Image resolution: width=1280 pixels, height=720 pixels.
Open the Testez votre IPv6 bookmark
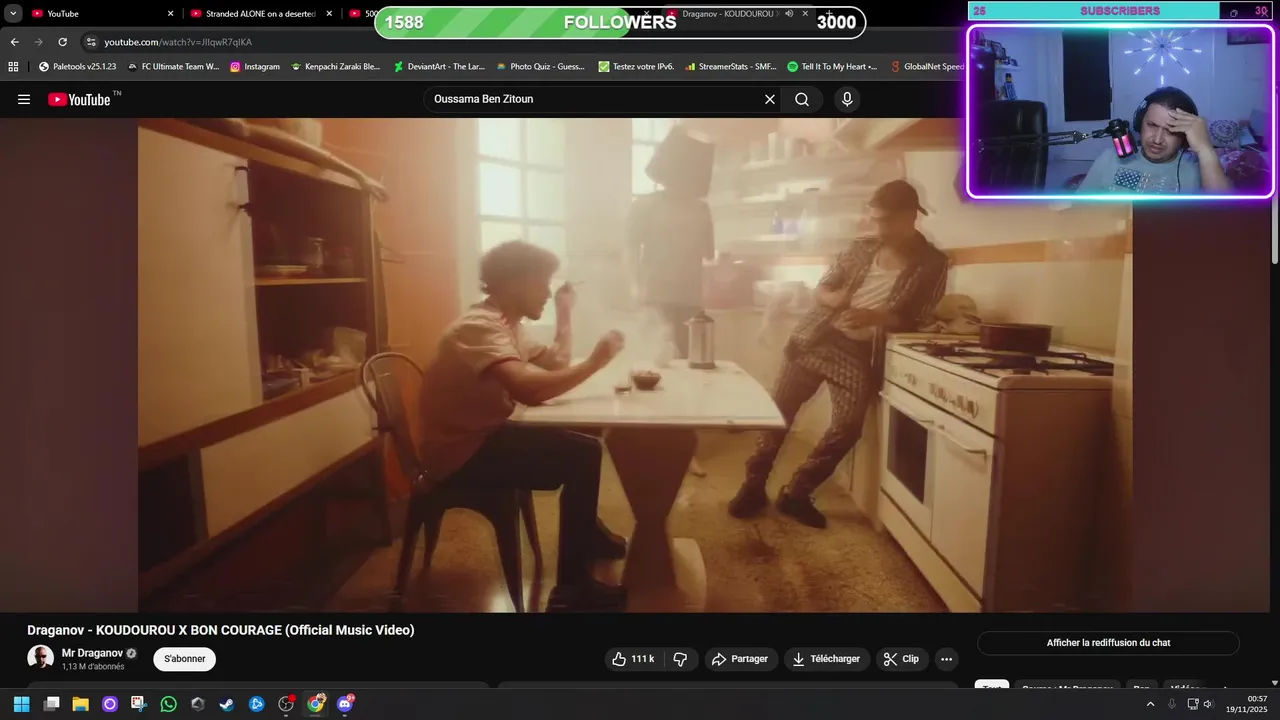pos(636,67)
